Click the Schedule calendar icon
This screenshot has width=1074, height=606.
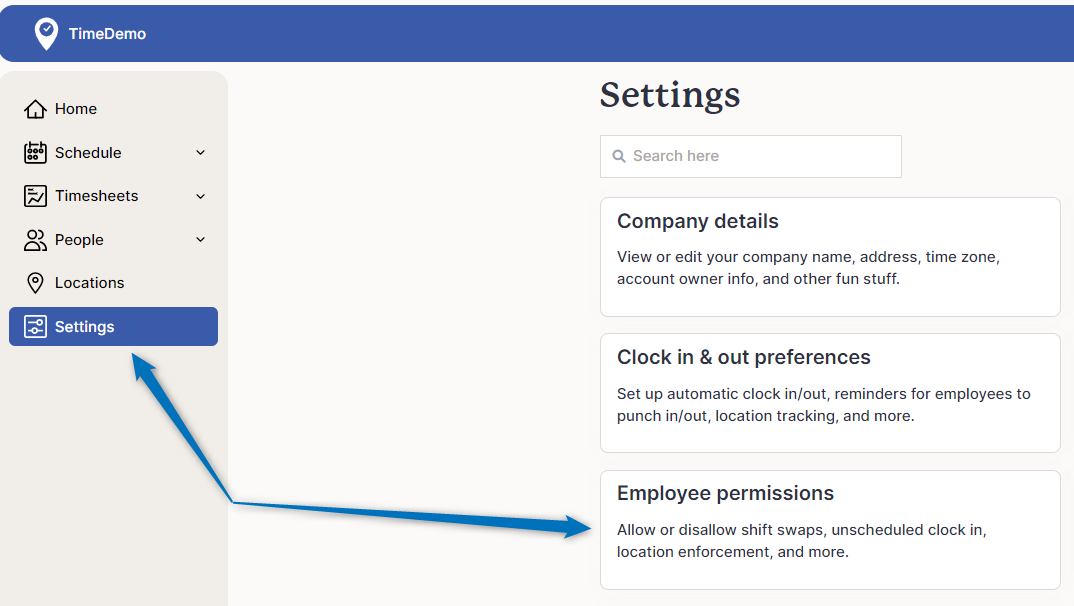pos(35,153)
